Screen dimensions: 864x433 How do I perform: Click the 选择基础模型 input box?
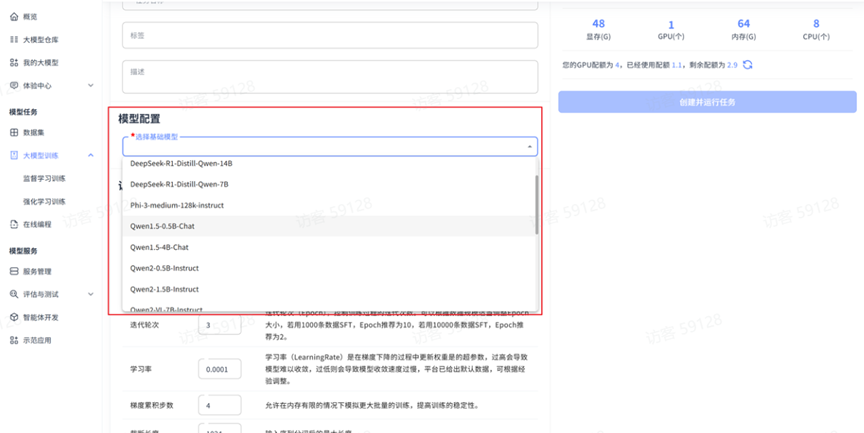330,147
